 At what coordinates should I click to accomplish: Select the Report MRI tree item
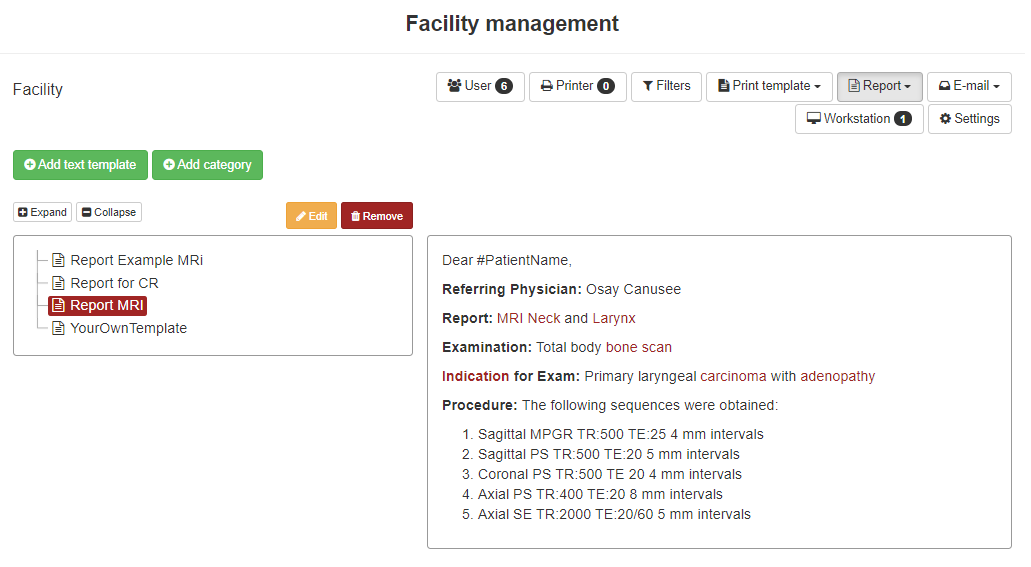click(97, 306)
